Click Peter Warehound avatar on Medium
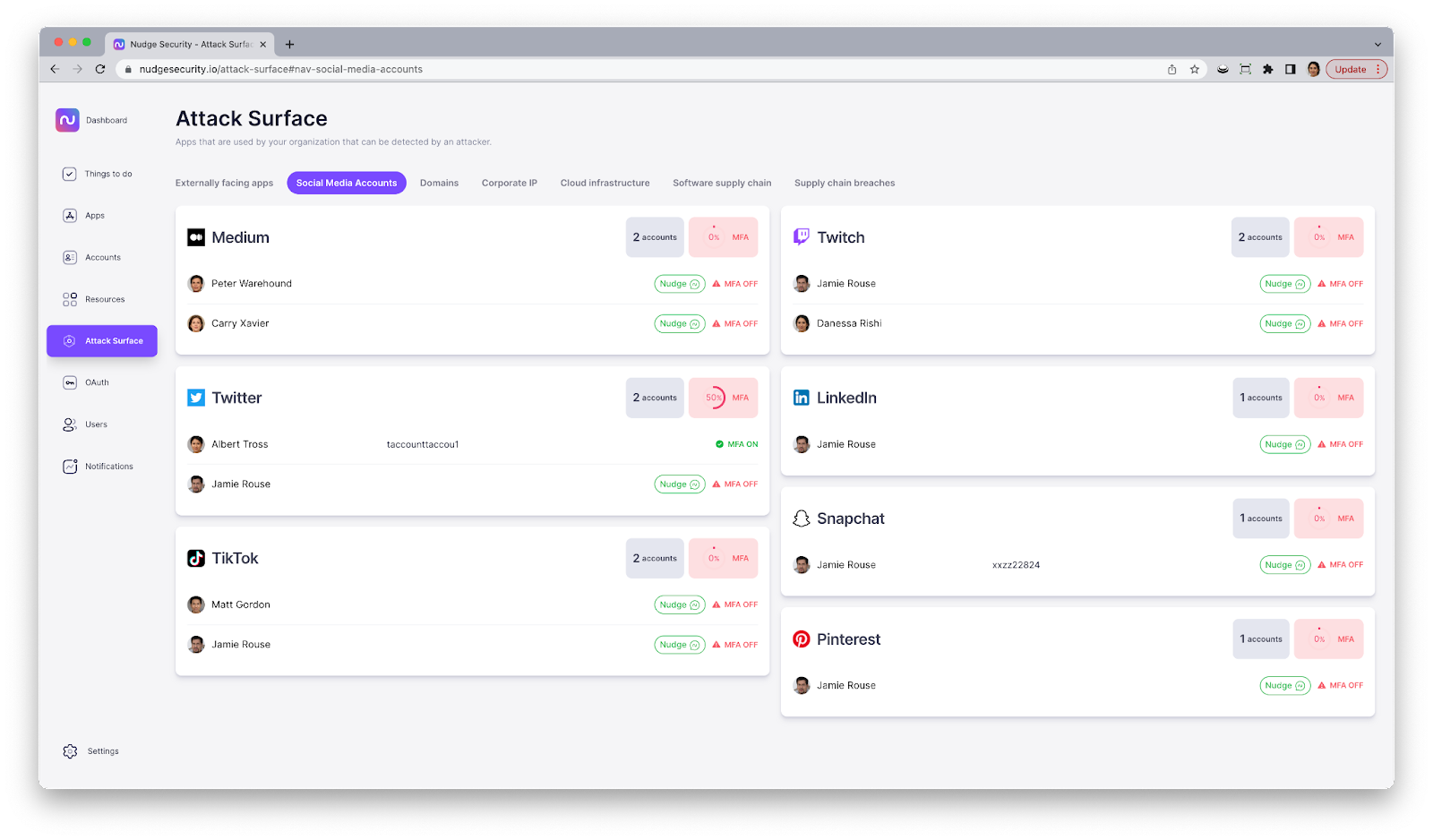This screenshot has height=840, width=1433. 196,284
